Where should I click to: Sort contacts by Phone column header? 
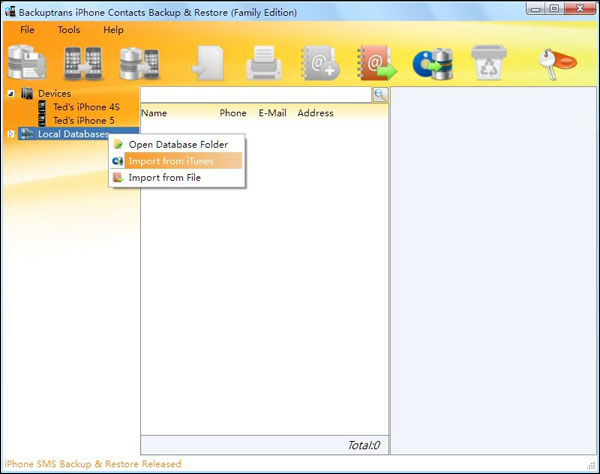[233, 113]
